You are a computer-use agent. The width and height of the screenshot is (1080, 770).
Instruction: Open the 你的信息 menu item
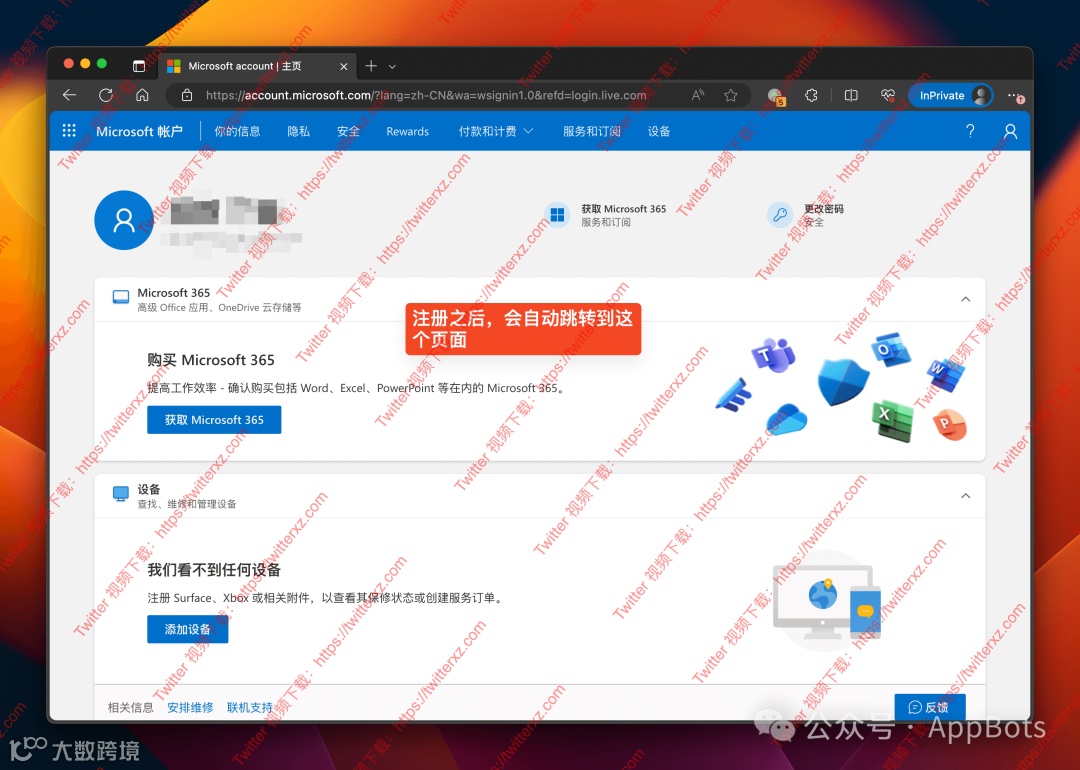(237, 131)
